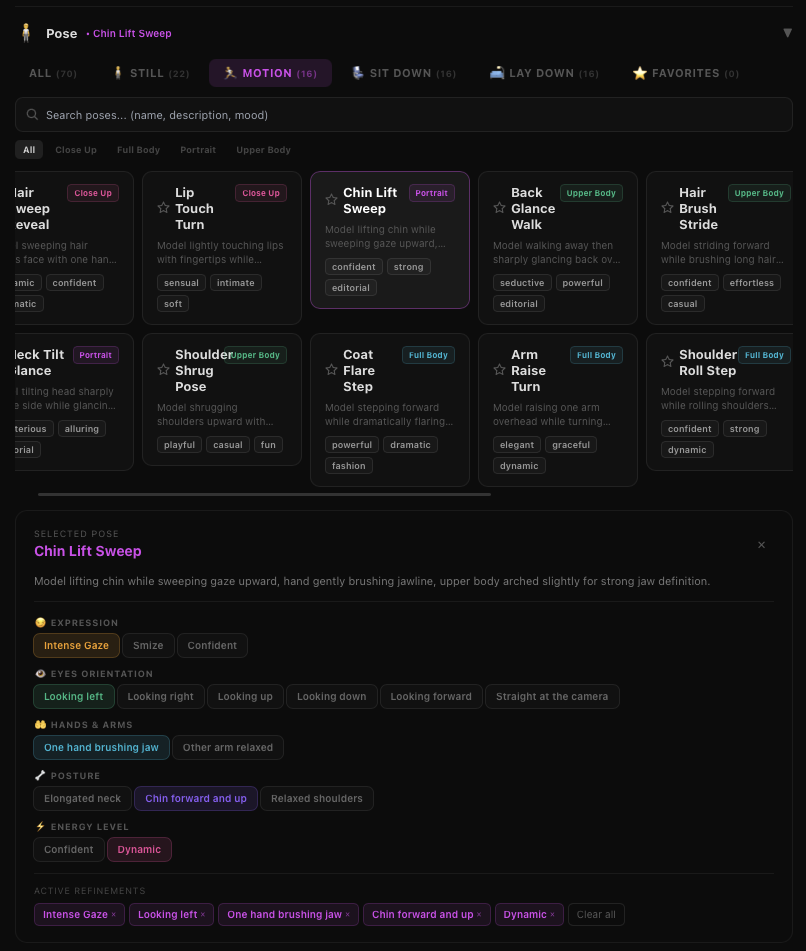Select the Confident energy level option
This screenshot has height=951, width=806.
pyautogui.click(x=69, y=850)
